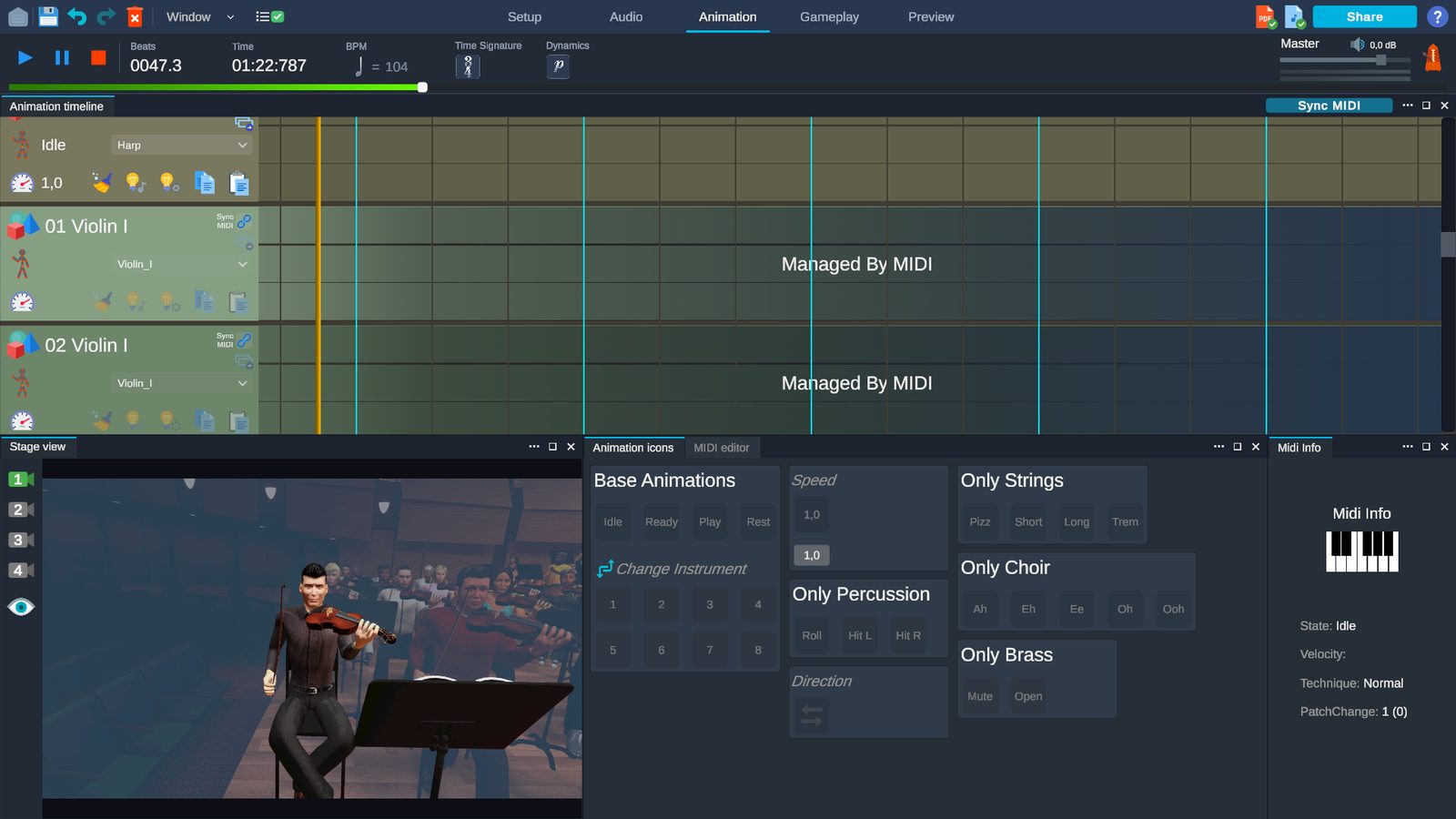Click the timeline vertical scrollbar thumb

point(1448,244)
